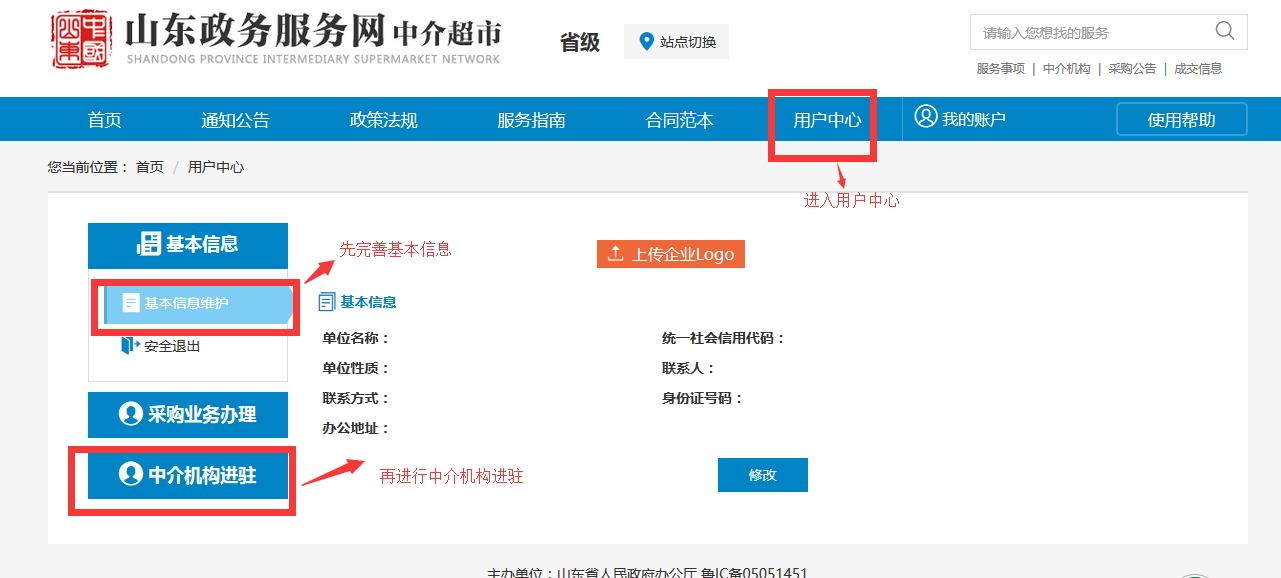Open 合同范本 in the navigation bar
This screenshot has width=1281, height=578.
[679, 120]
